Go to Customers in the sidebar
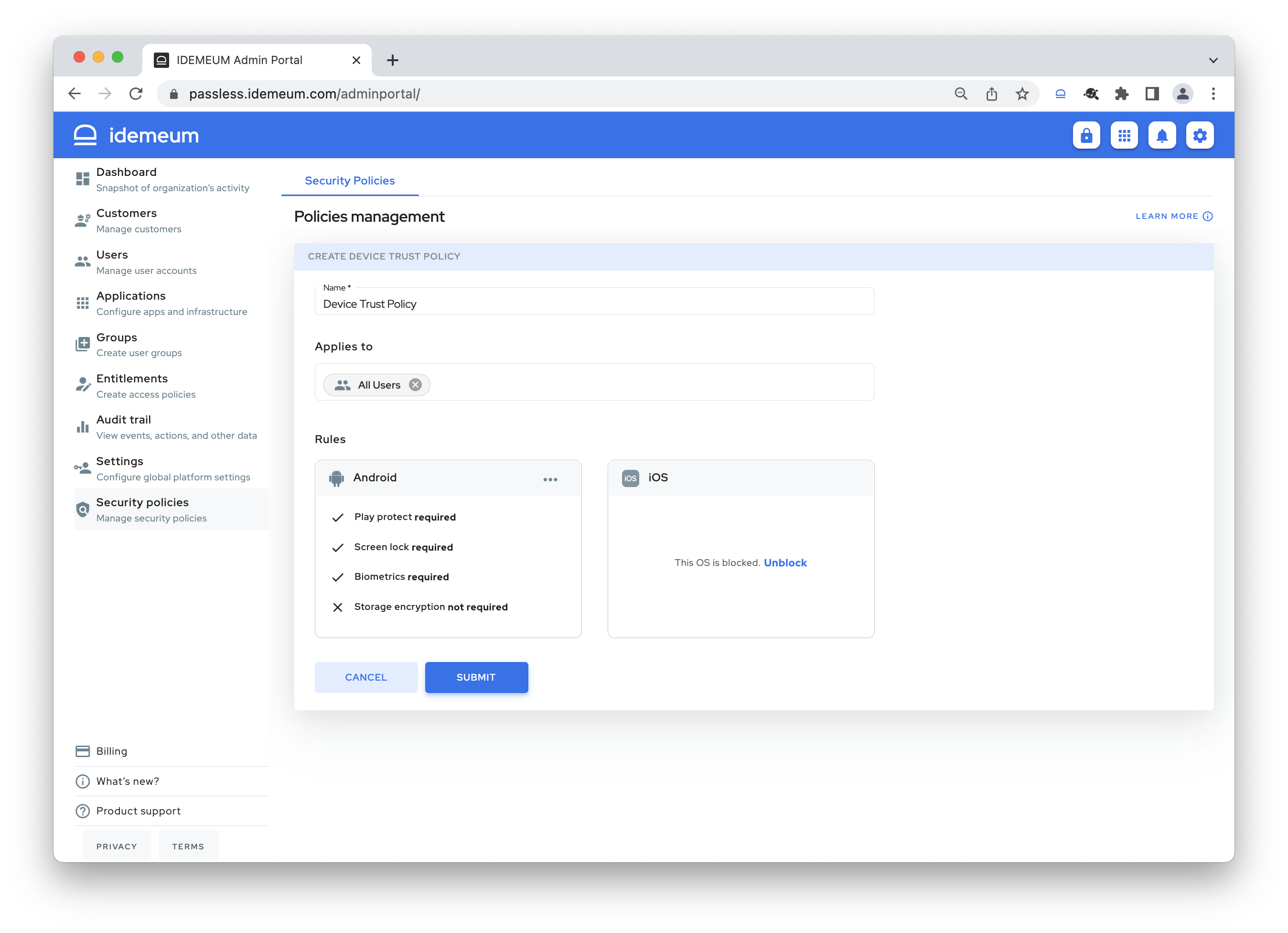 (171, 220)
